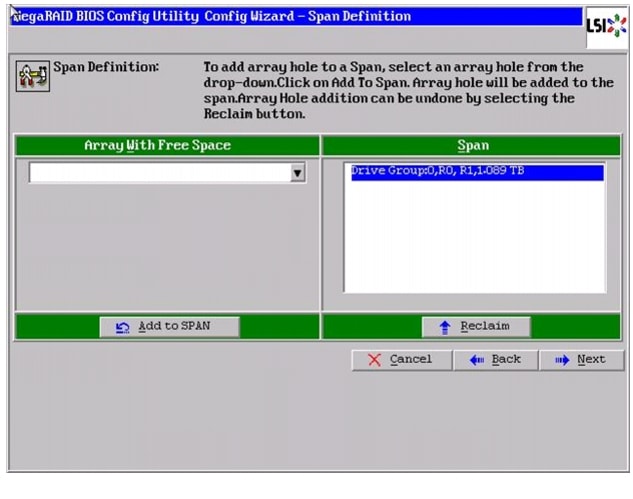Click the Add to SPAN button
633x499 pixels.
pos(169,327)
